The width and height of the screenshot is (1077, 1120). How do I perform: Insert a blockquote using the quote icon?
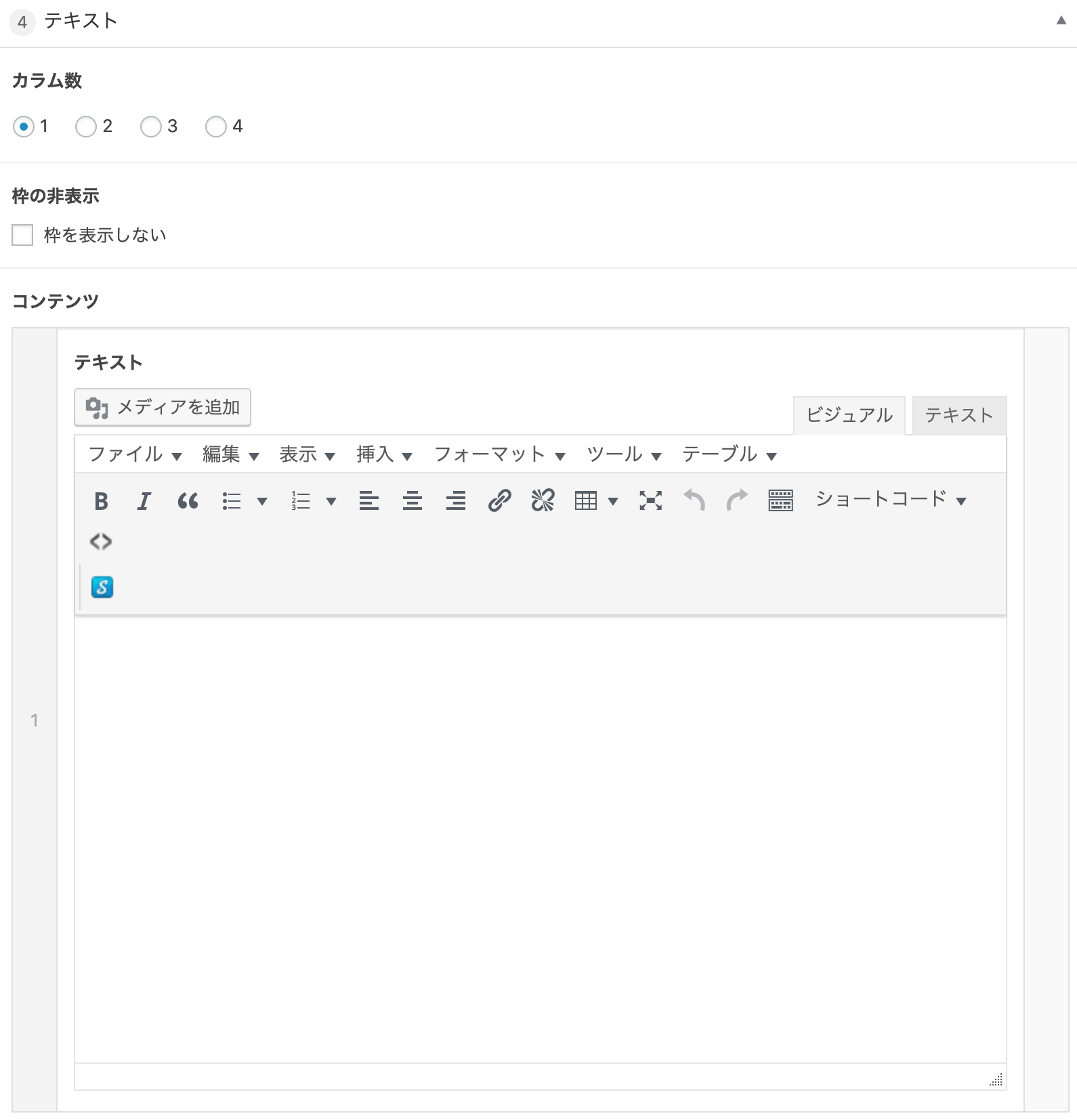point(188,501)
